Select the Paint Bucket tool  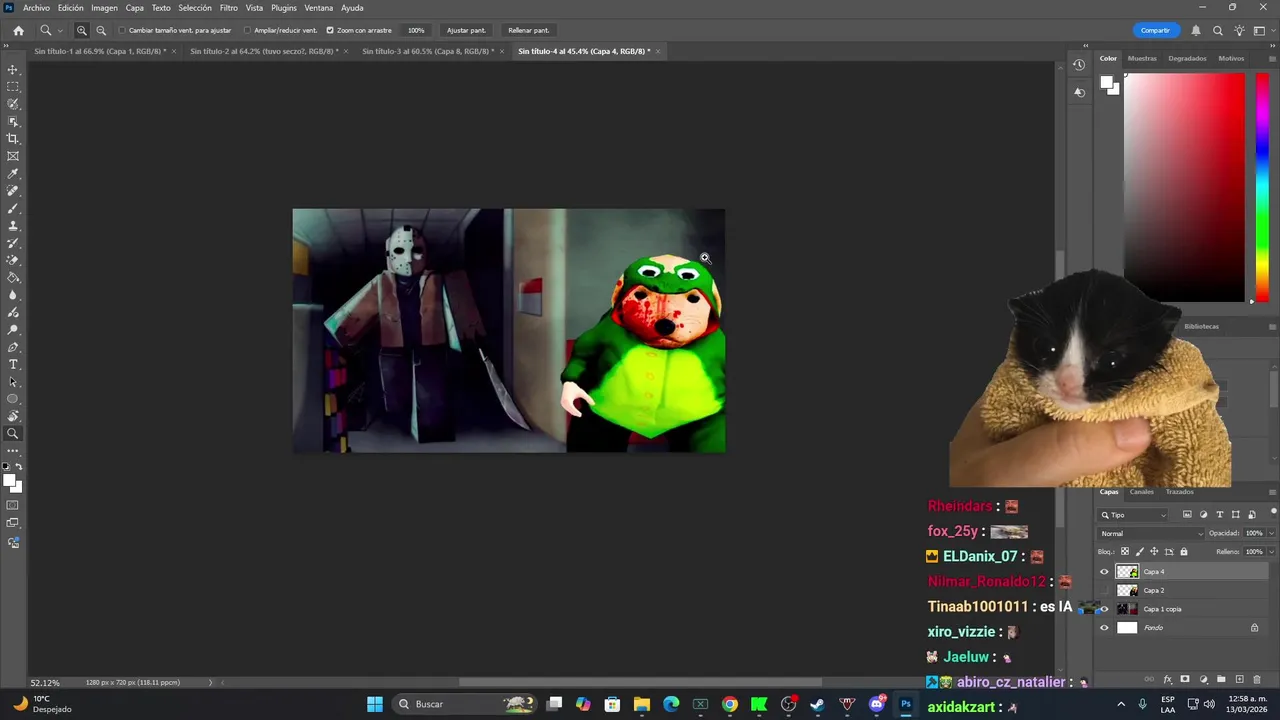[13, 278]
